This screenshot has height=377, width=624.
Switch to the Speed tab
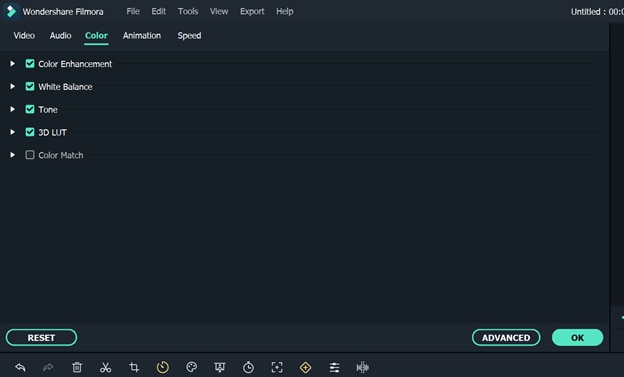pos(189,35)
